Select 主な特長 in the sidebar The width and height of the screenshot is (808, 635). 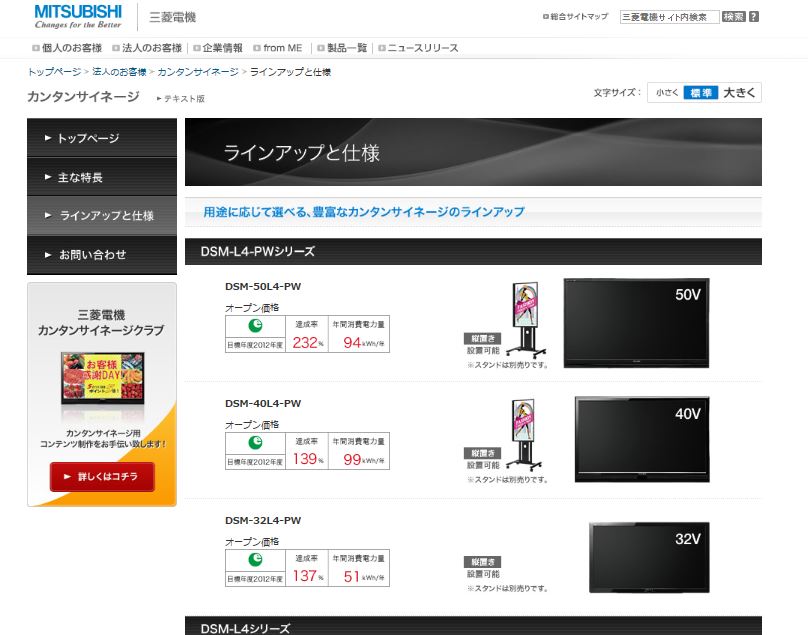point(102,177)
